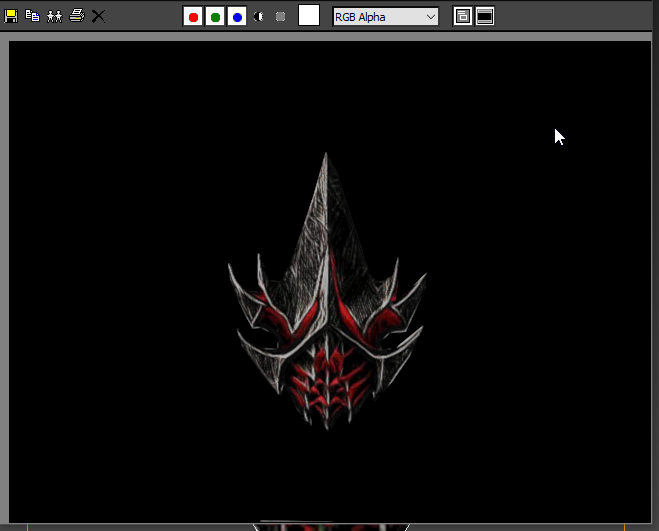Screen dimensions: 659x531
Task: Clone the rendered frame window
Action: [x=54, y=16]
